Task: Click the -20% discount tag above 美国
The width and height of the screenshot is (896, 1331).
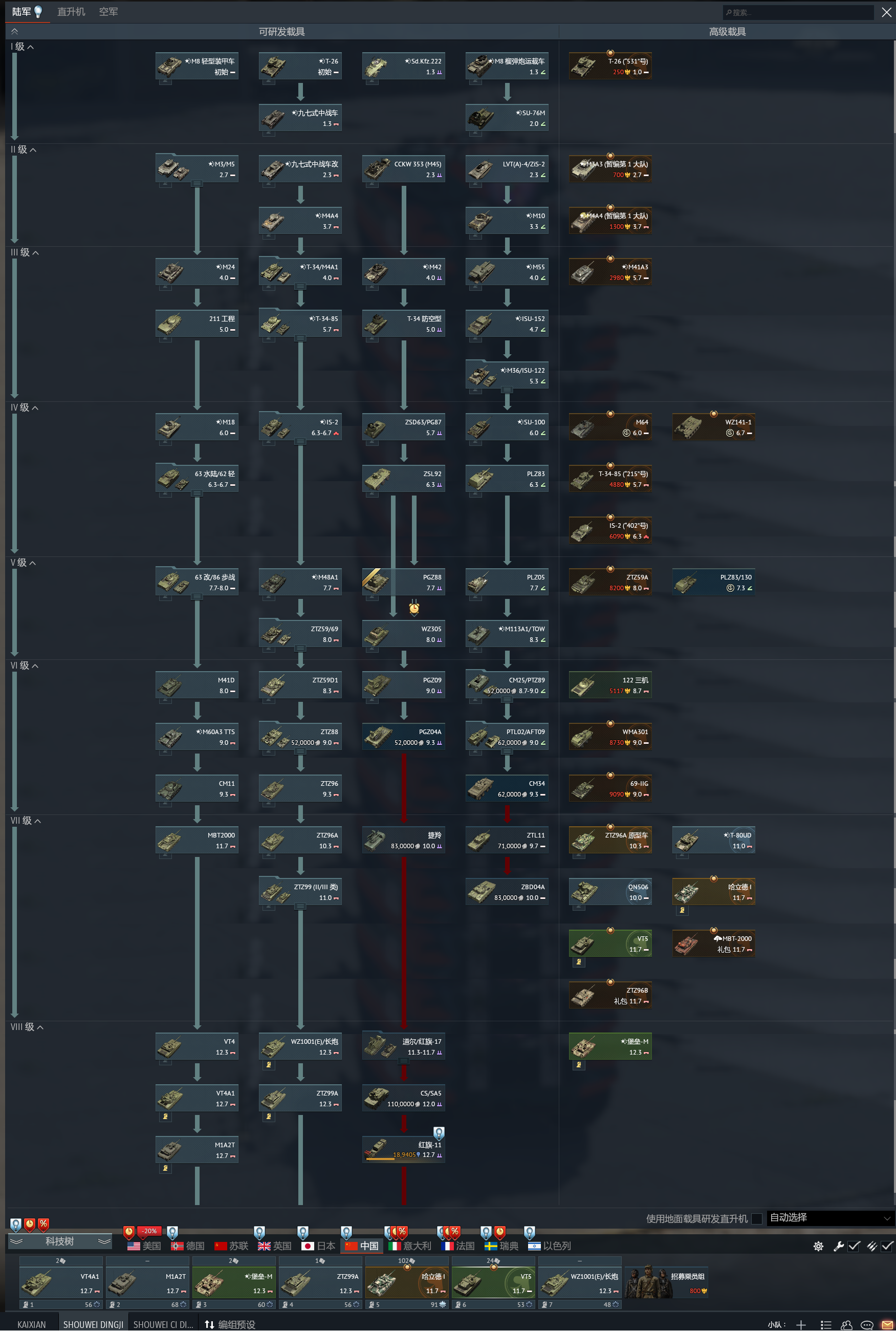Action: point(150,1231)
